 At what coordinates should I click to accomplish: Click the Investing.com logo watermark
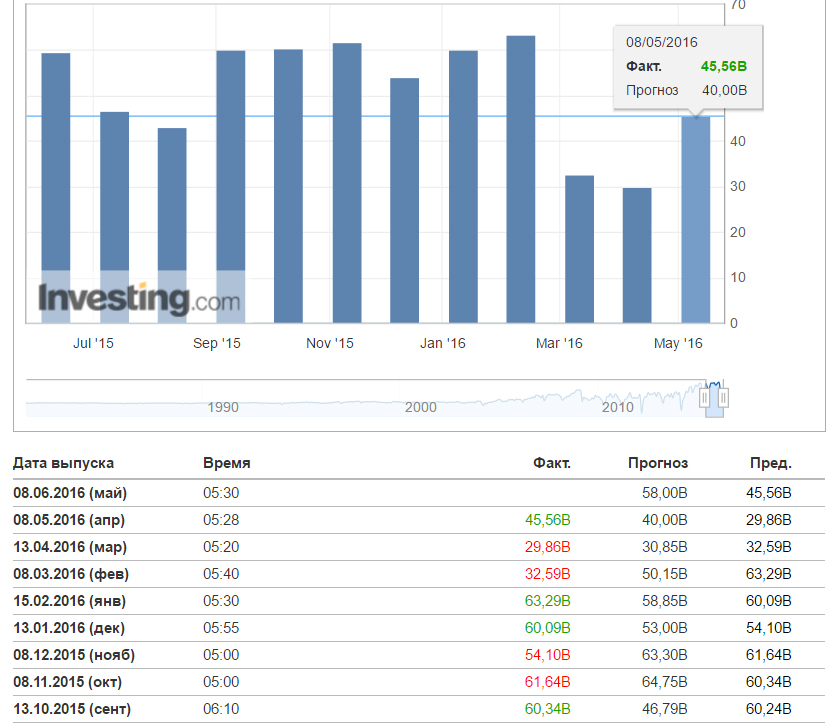pos(139,298)
